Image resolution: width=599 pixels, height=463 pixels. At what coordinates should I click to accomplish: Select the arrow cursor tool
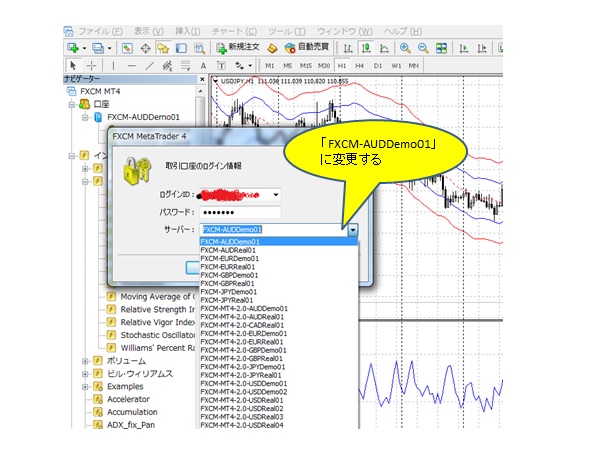click(x=73, y=66)
